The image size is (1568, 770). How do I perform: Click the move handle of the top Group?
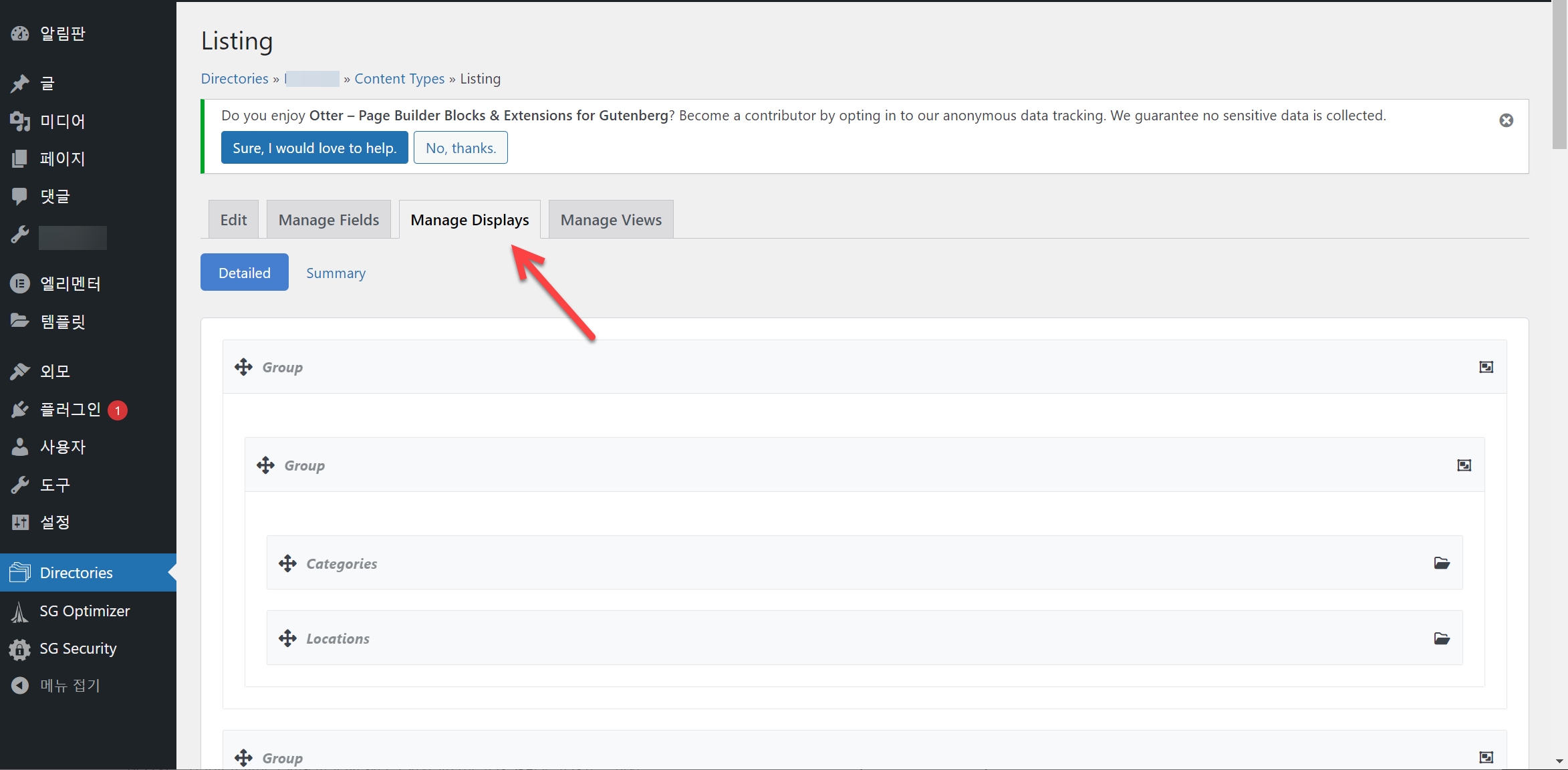pos(243,367)
